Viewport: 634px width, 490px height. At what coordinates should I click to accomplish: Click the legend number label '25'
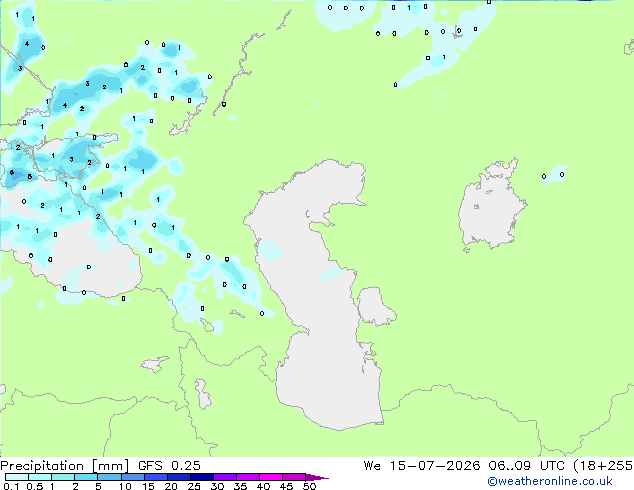194,486
